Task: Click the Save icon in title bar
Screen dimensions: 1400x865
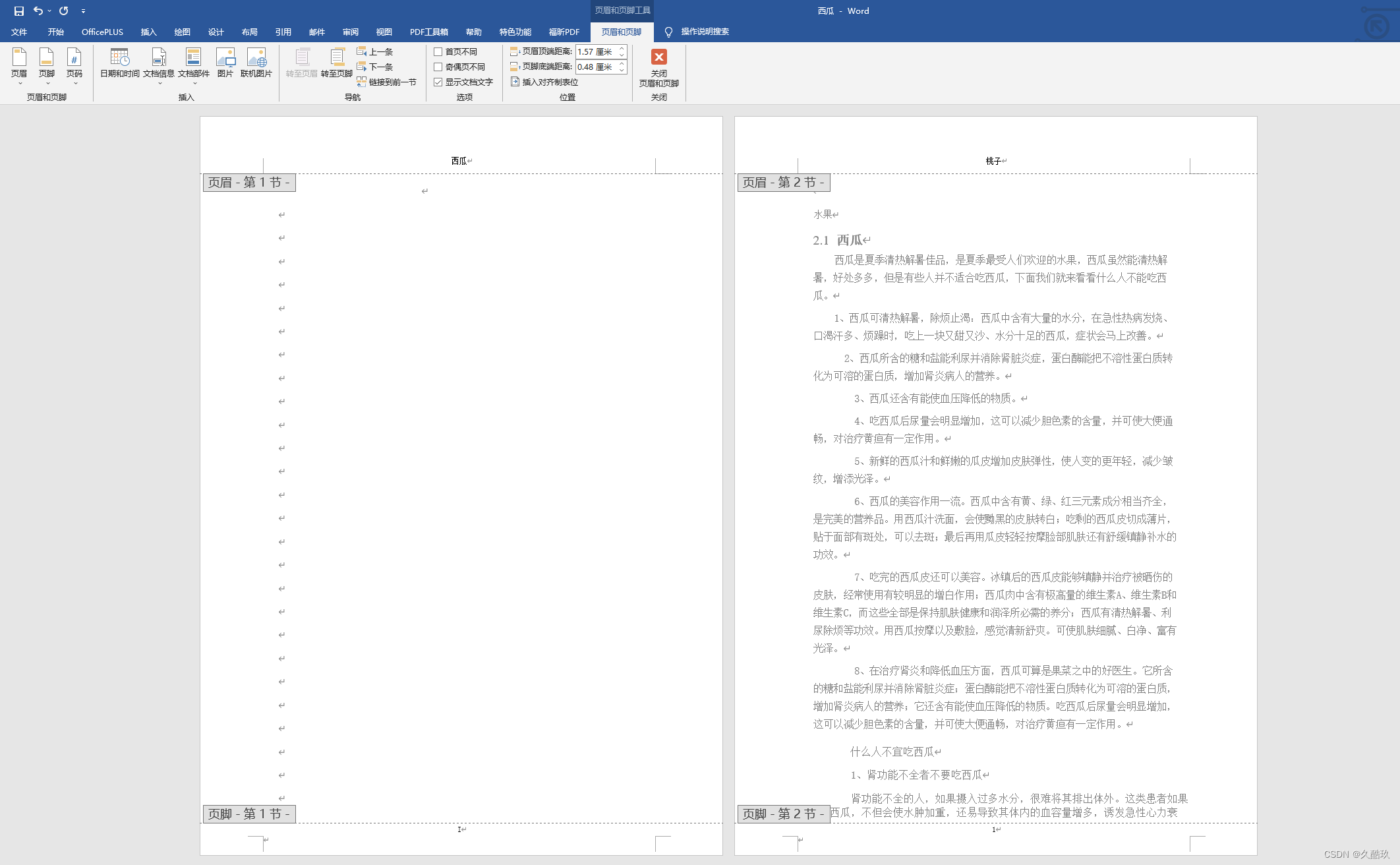Action: tap(18, 11)
